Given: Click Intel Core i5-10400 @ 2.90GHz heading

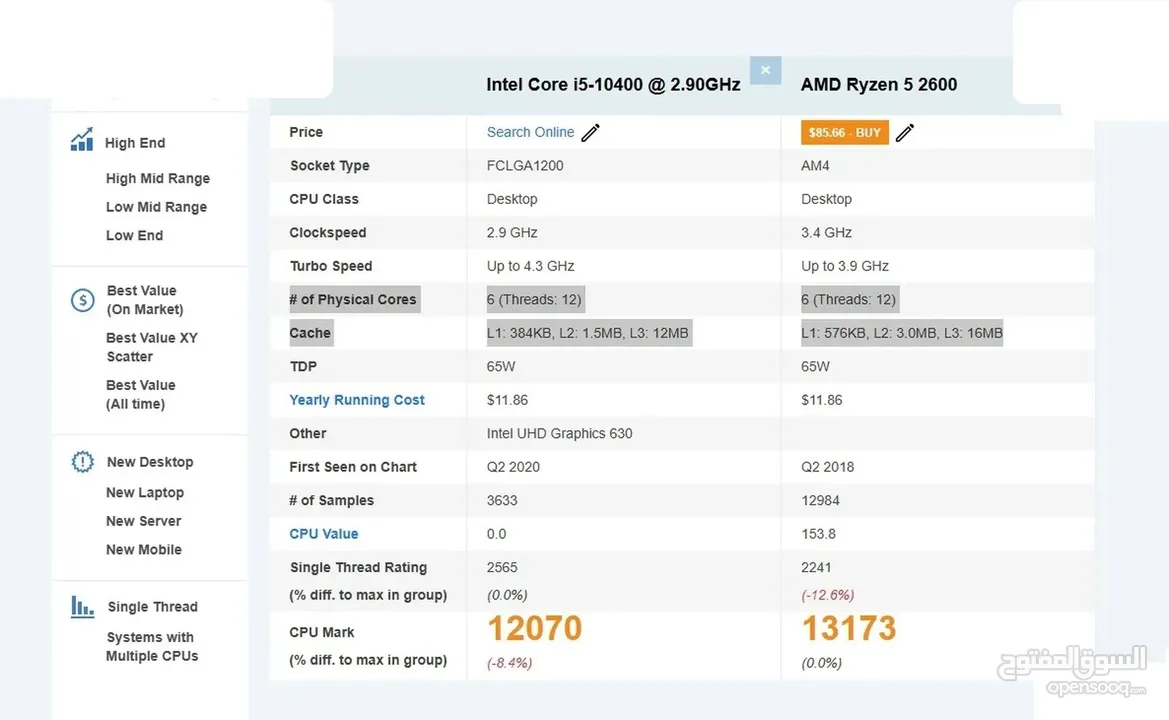Looking at the screenshot, I should click(x=613, y=84).
